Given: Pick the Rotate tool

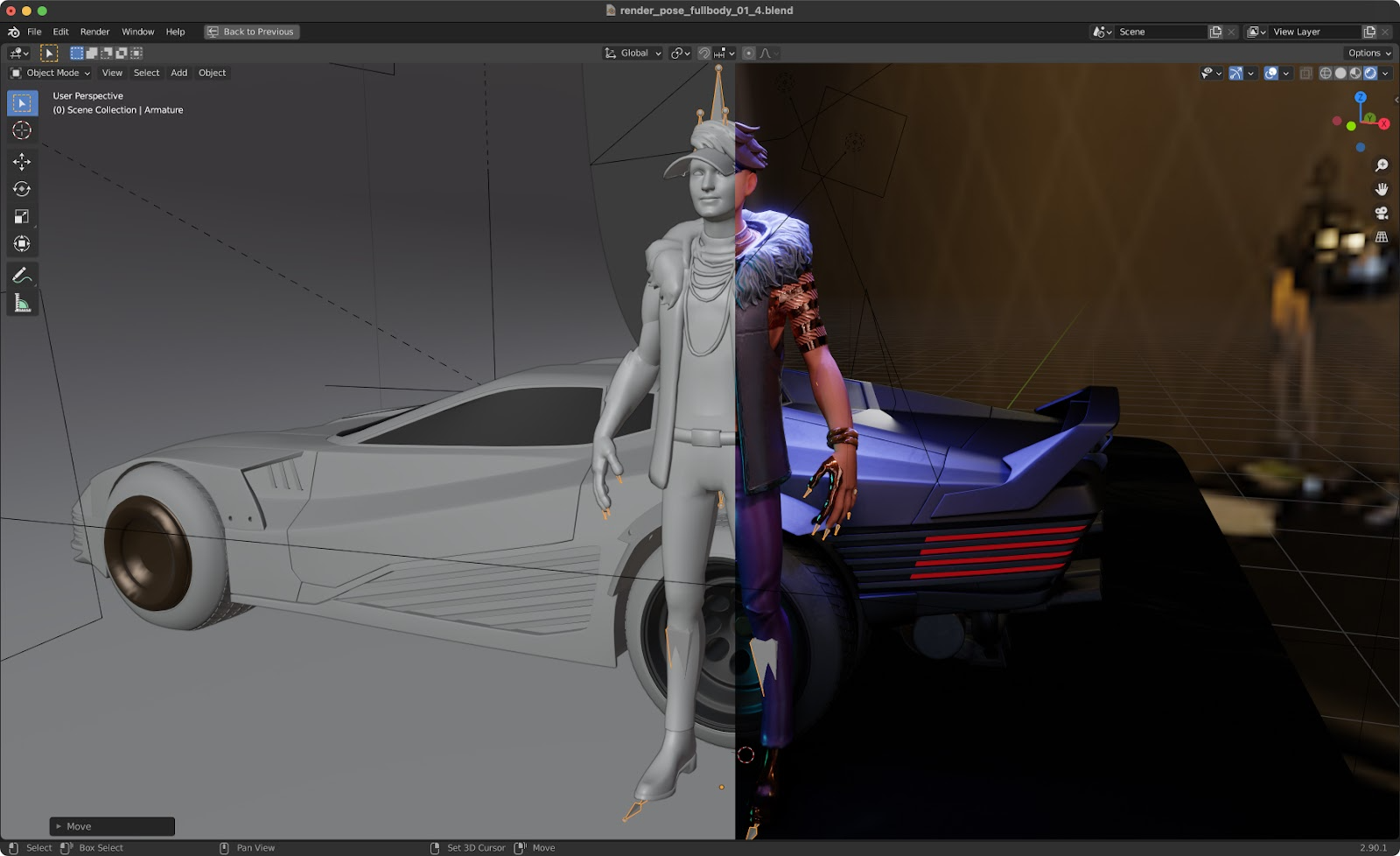Looking at the screenshot, I should [x=22, y=189].
